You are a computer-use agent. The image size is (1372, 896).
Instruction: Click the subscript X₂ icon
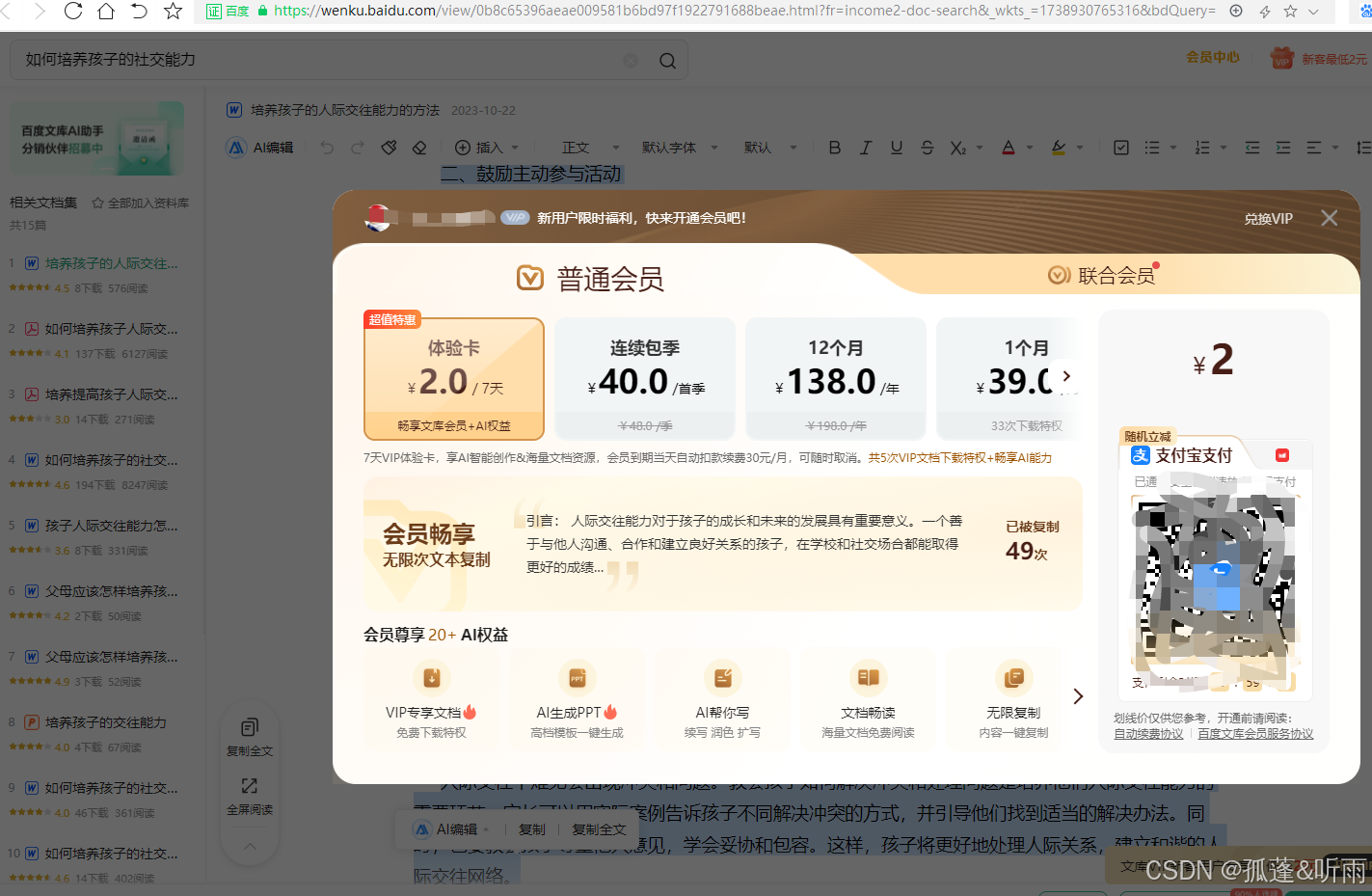point(957,148)
